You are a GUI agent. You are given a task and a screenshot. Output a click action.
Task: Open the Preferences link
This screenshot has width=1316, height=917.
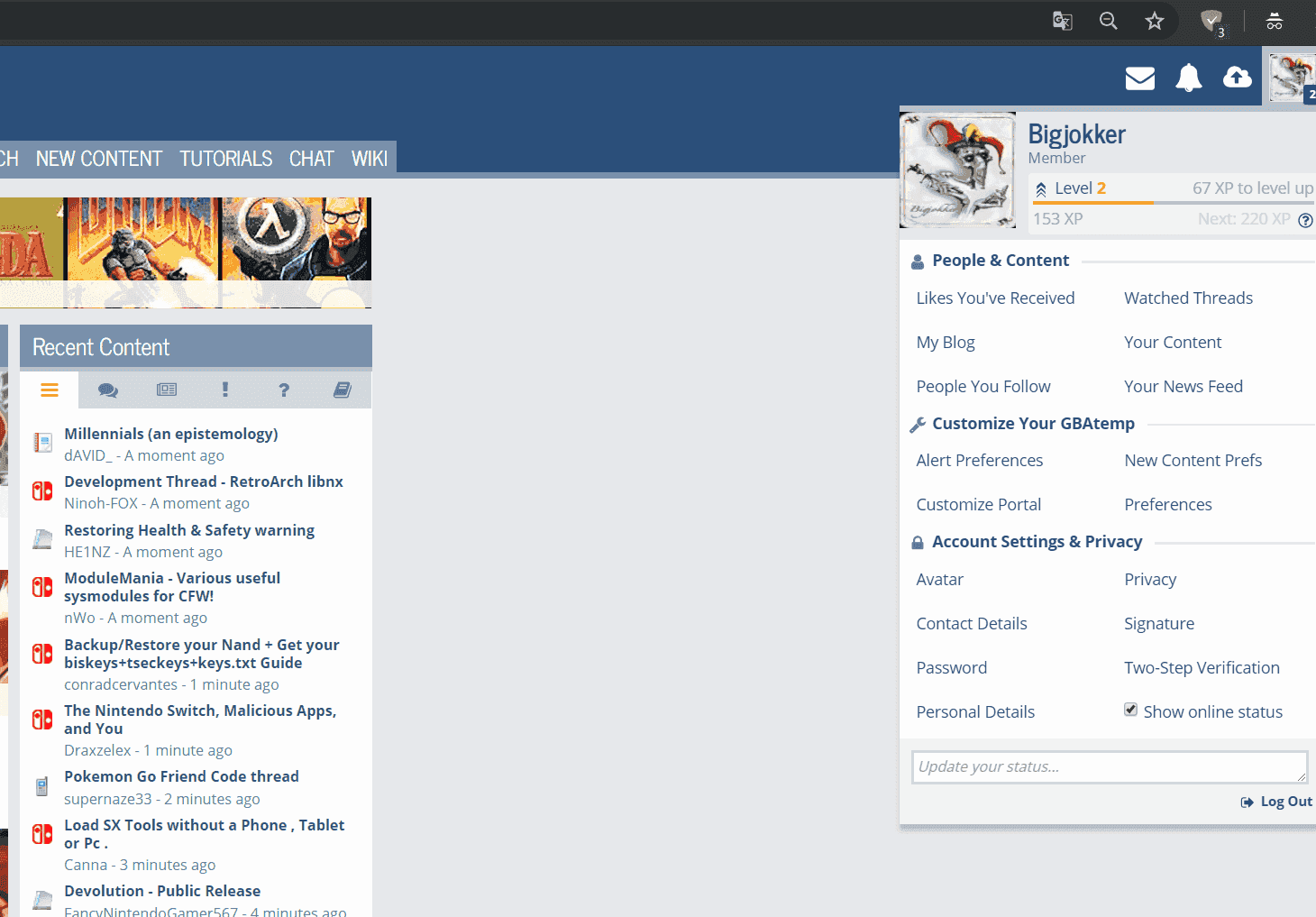(x=1168, y=505)
